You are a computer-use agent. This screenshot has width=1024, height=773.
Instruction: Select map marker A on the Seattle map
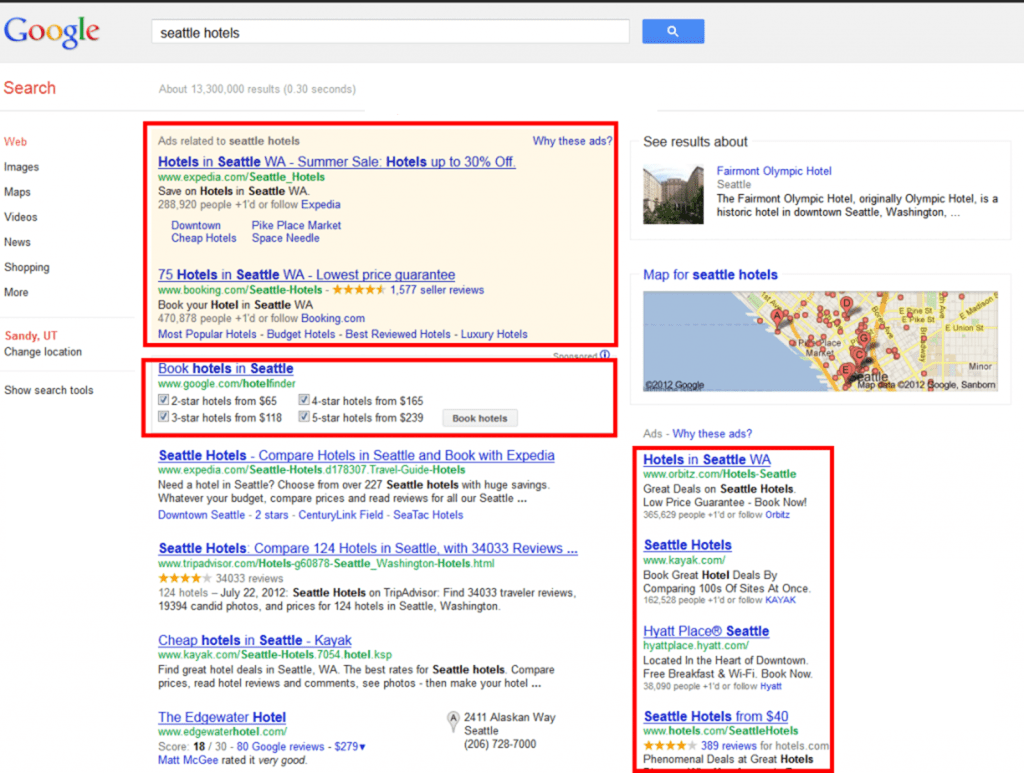pos(777,316)
